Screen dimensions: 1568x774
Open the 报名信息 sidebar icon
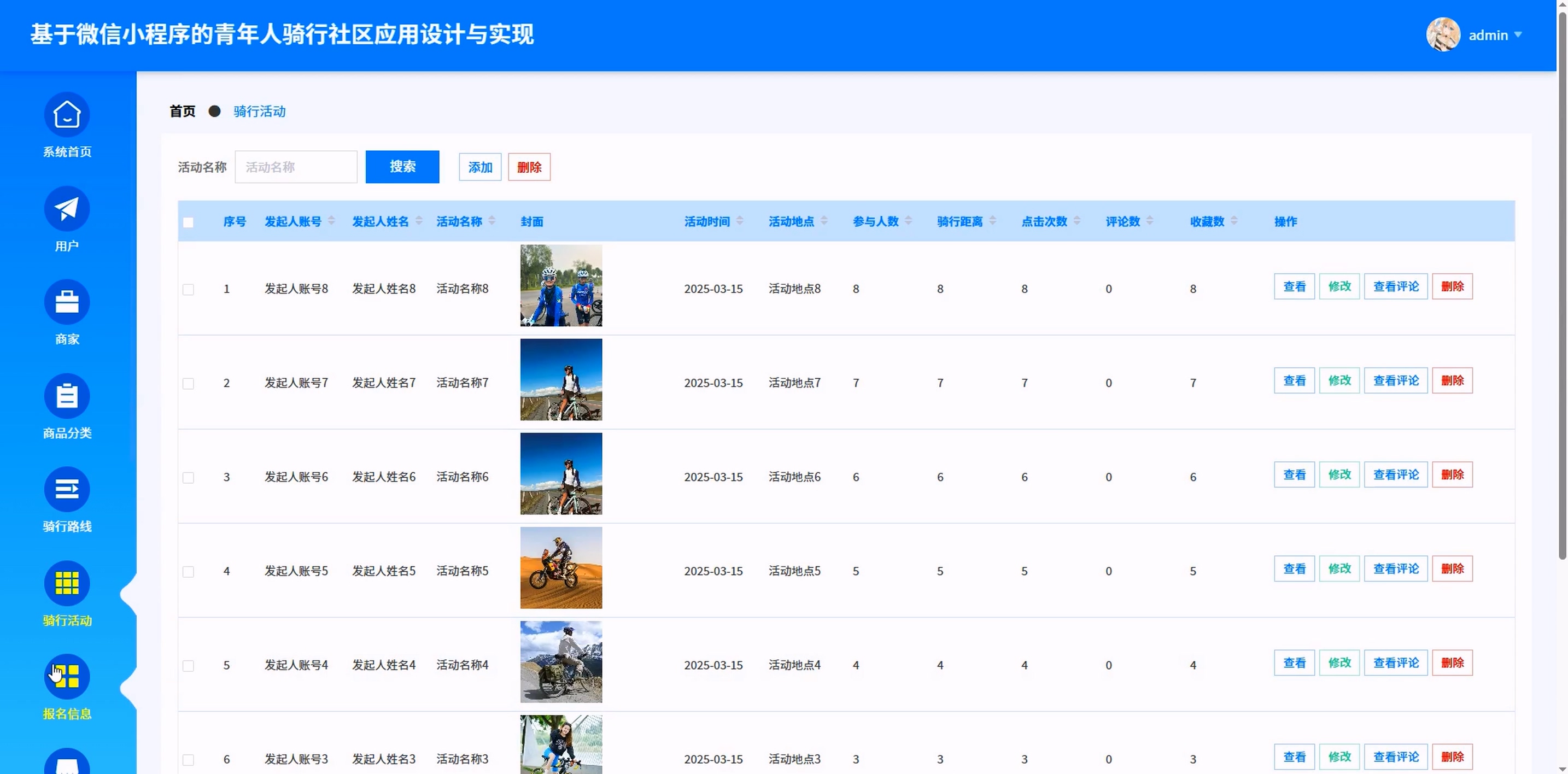[x=67, y=677]
